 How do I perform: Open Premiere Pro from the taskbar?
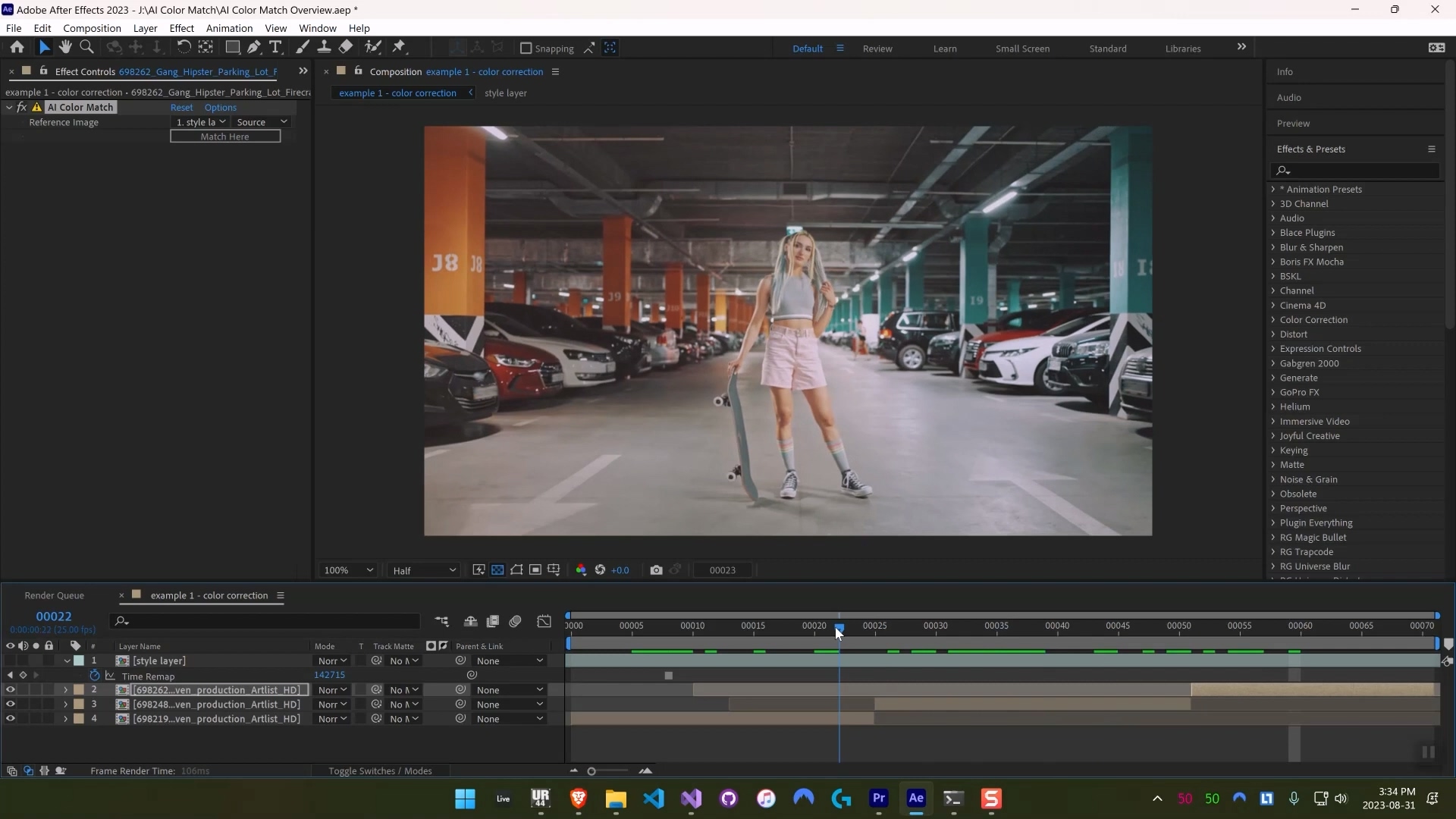coord(878,798)
